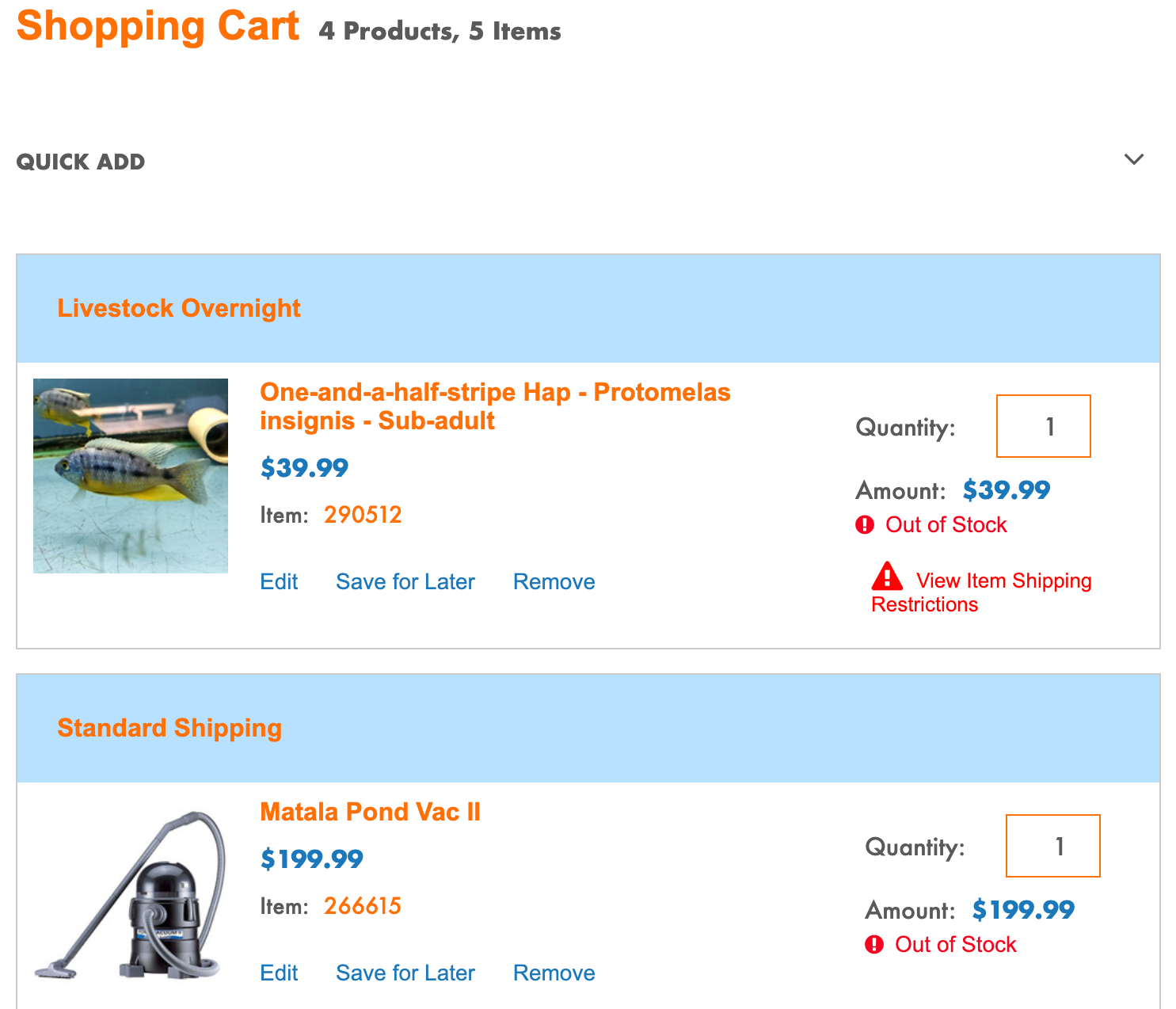
Task: Click the Hap fish Out of Stock alert icon
Action: coord(865,524)
